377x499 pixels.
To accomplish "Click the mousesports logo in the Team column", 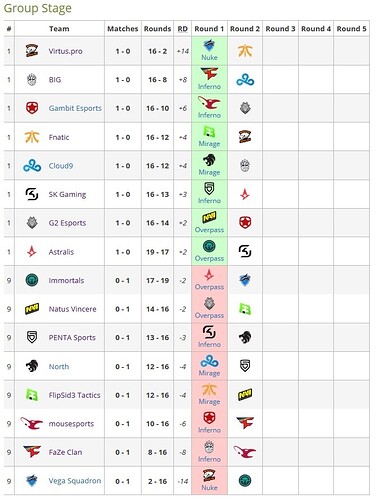I will pos(31,423).
